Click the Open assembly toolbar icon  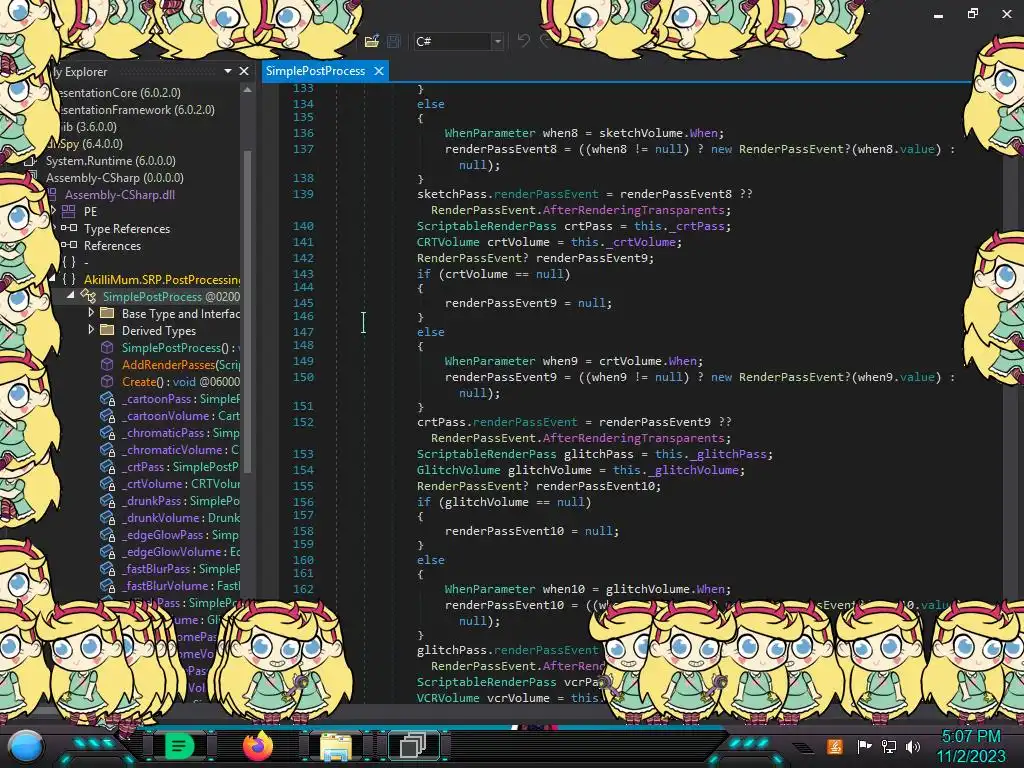pyautogui.click(x=372, y=41)
